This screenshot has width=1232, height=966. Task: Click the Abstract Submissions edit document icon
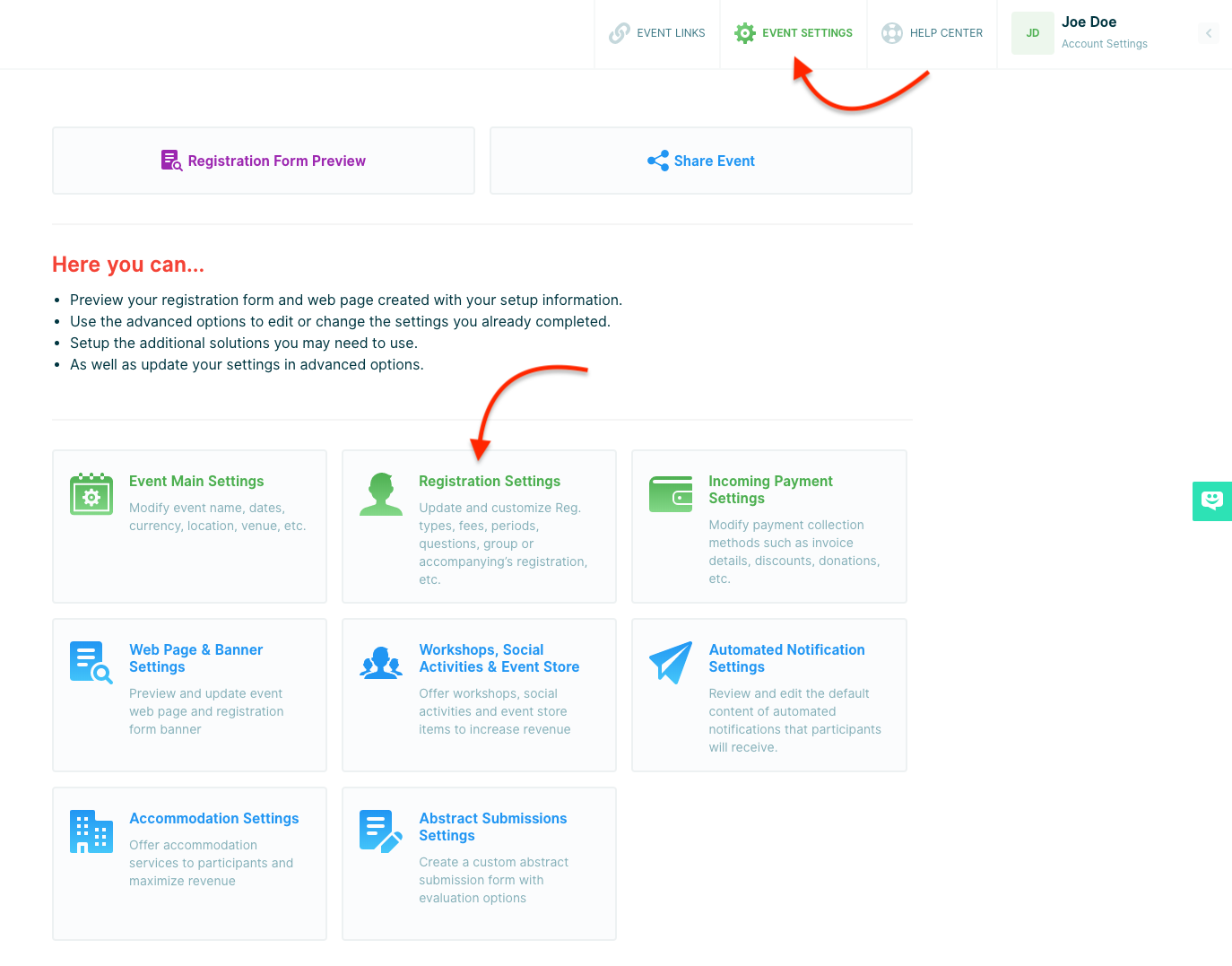click(x=381, y=831)
